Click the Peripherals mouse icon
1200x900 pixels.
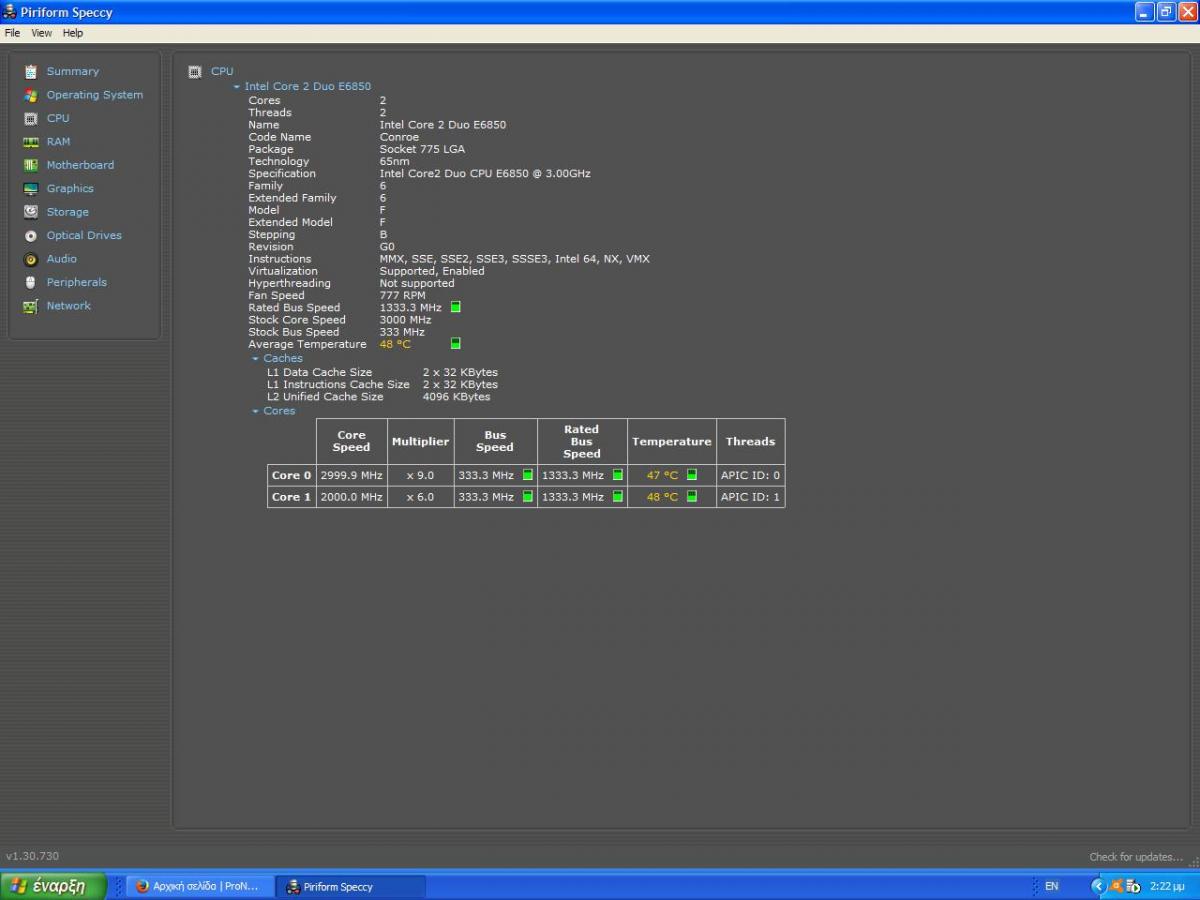[x=31, y=282]
